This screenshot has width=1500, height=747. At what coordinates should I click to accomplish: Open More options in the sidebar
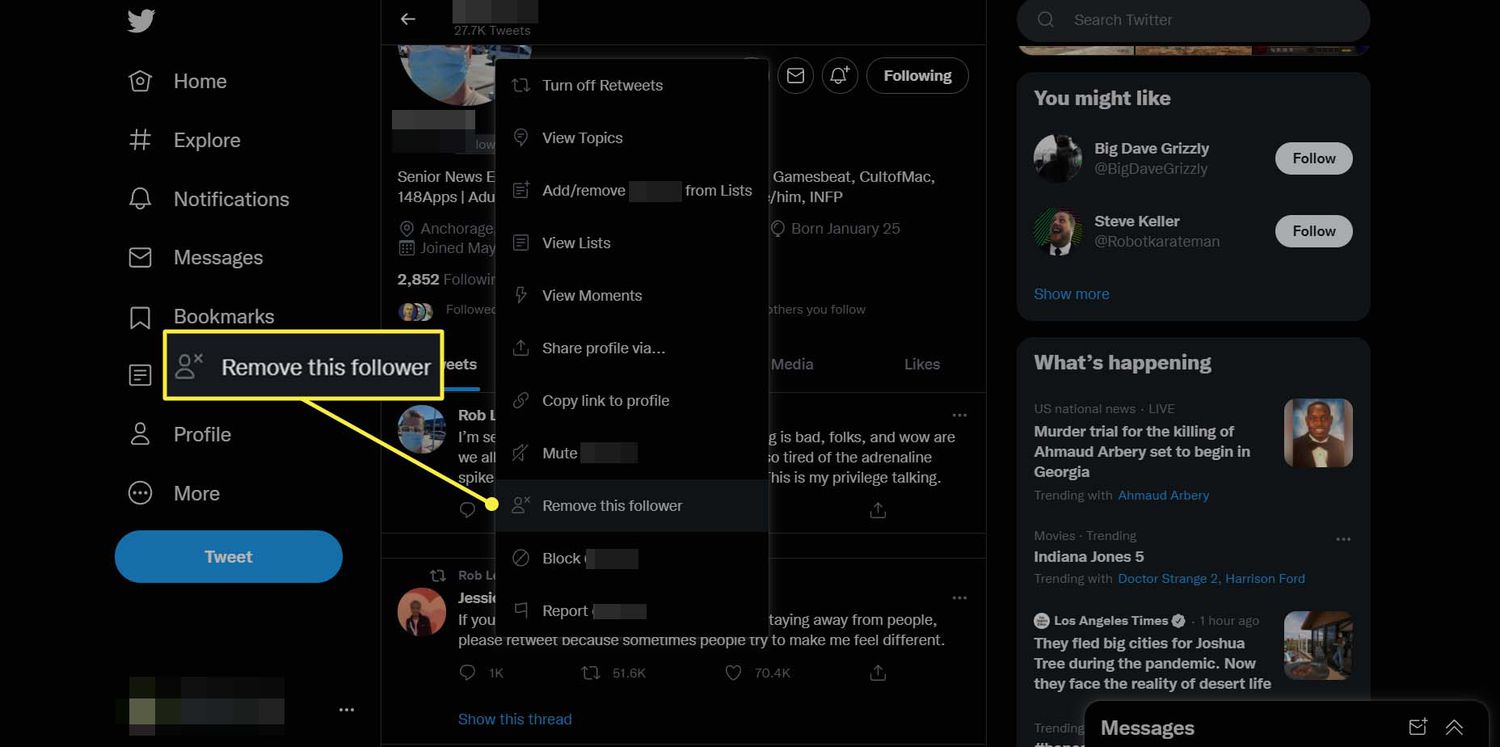[196, 493]
